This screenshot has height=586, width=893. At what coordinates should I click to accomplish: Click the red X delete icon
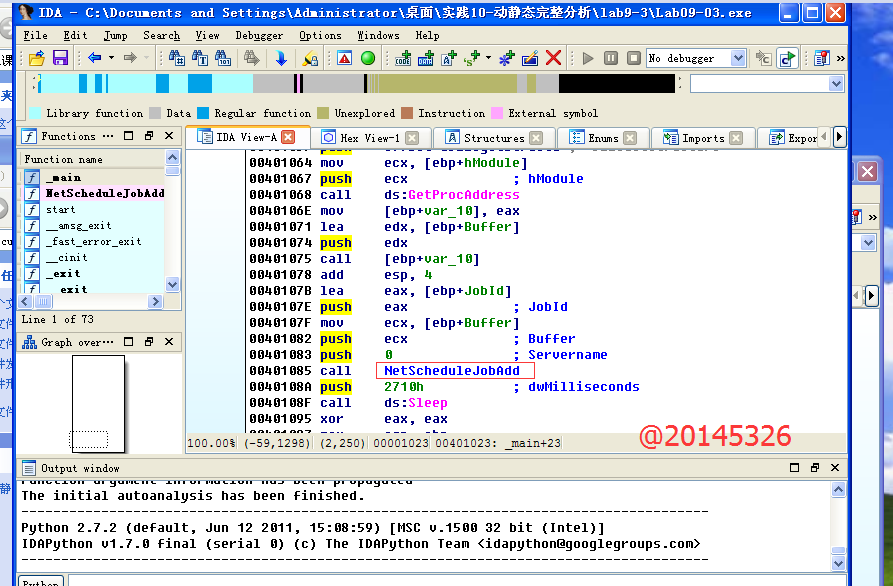point(553,58)
